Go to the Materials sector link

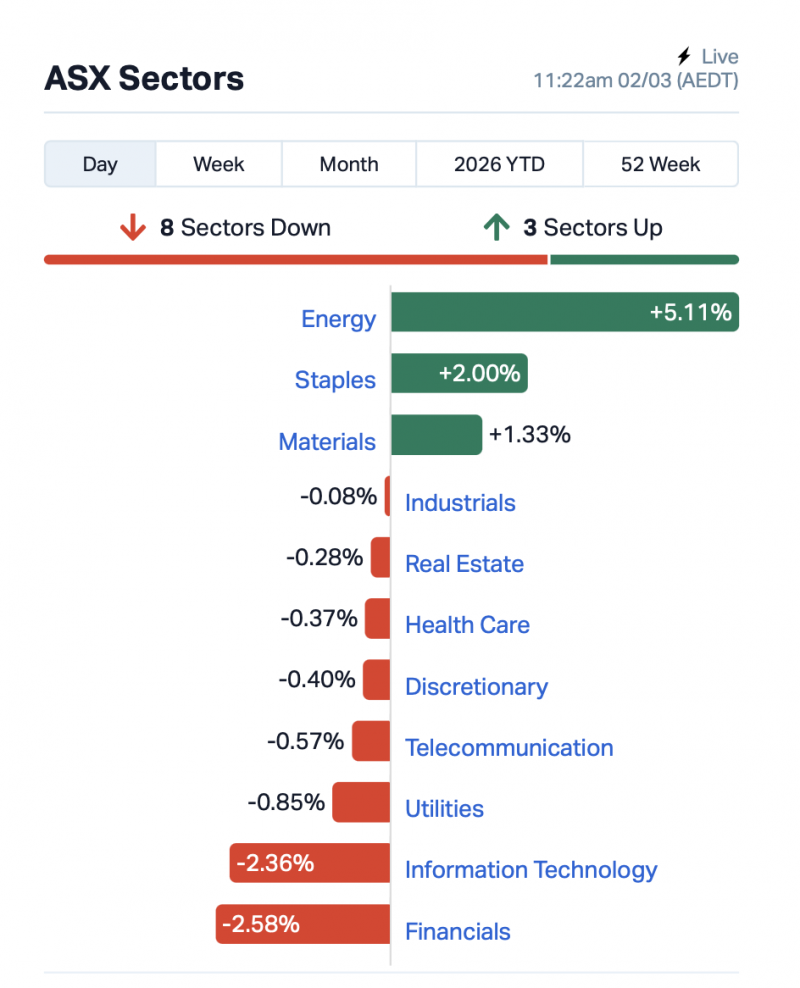pos(327,442)
